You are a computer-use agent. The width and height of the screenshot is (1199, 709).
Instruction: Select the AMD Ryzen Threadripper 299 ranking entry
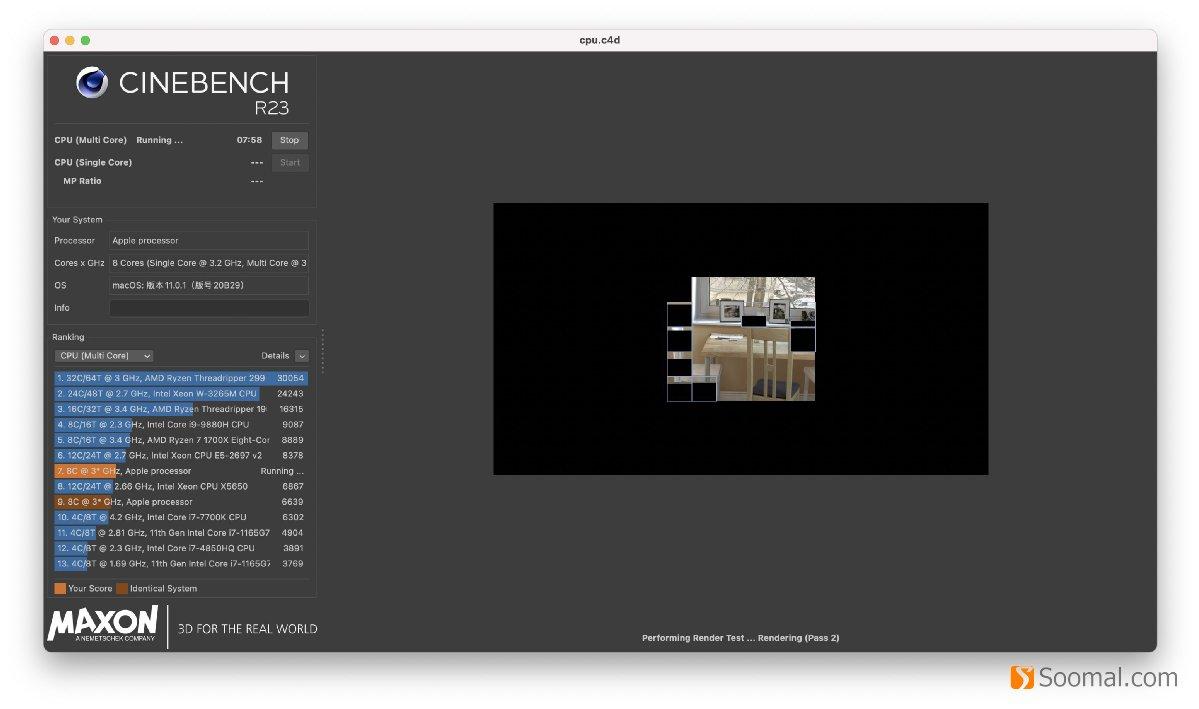point(180,378)
